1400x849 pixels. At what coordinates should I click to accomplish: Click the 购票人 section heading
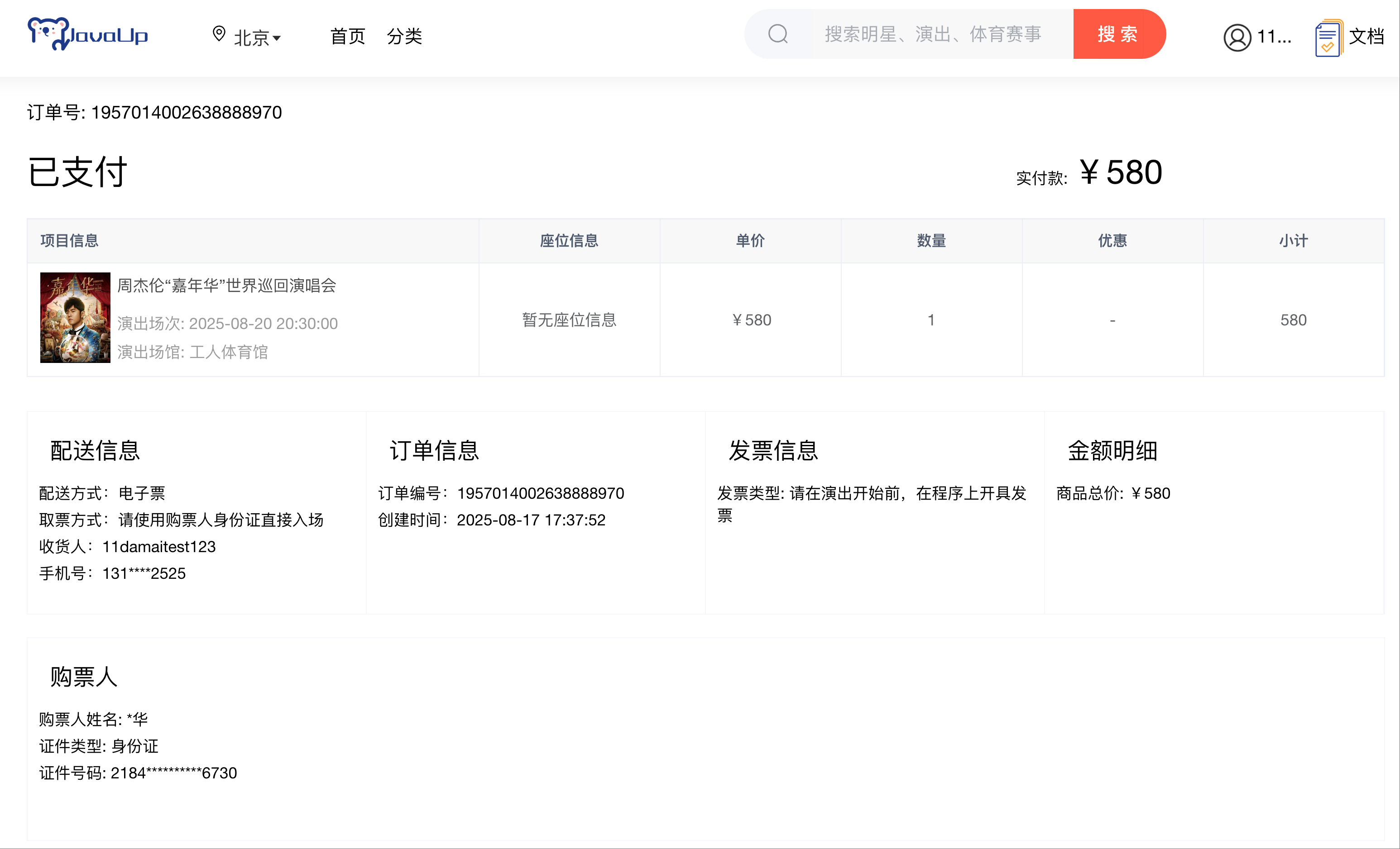83,677
